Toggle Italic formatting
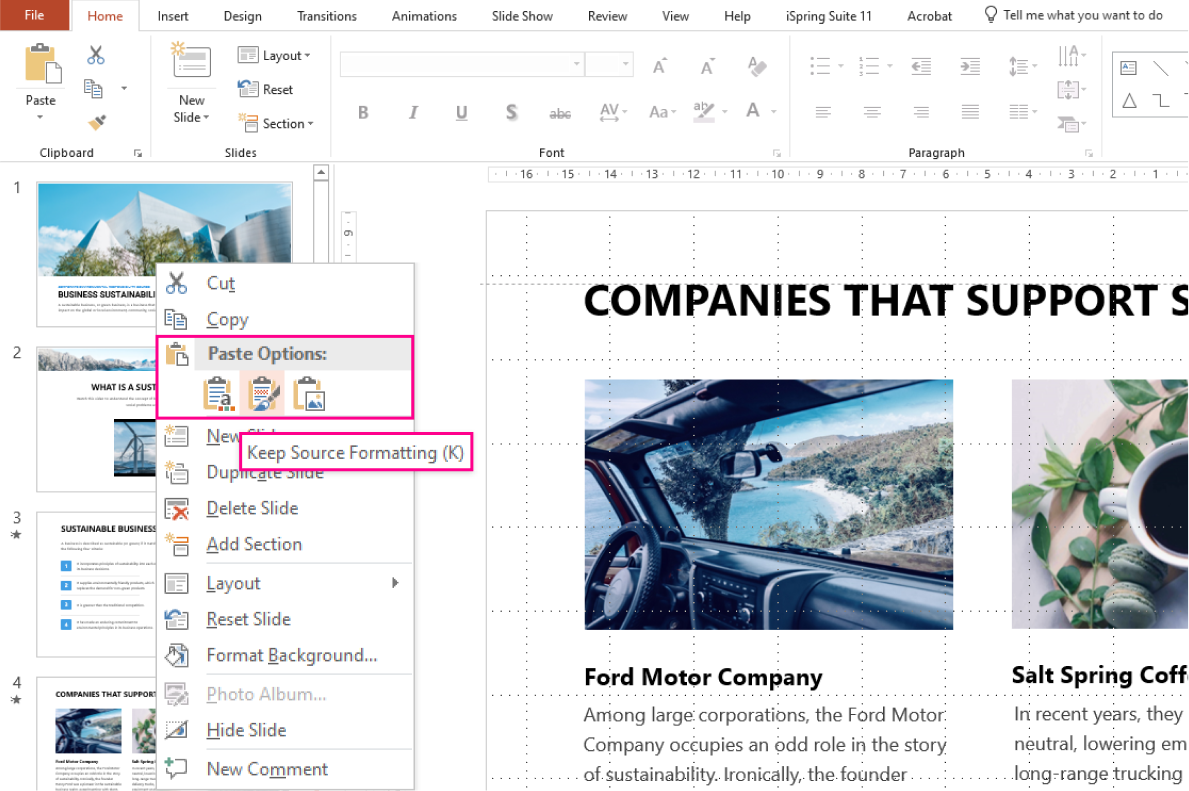 click(x=413, y=113)
